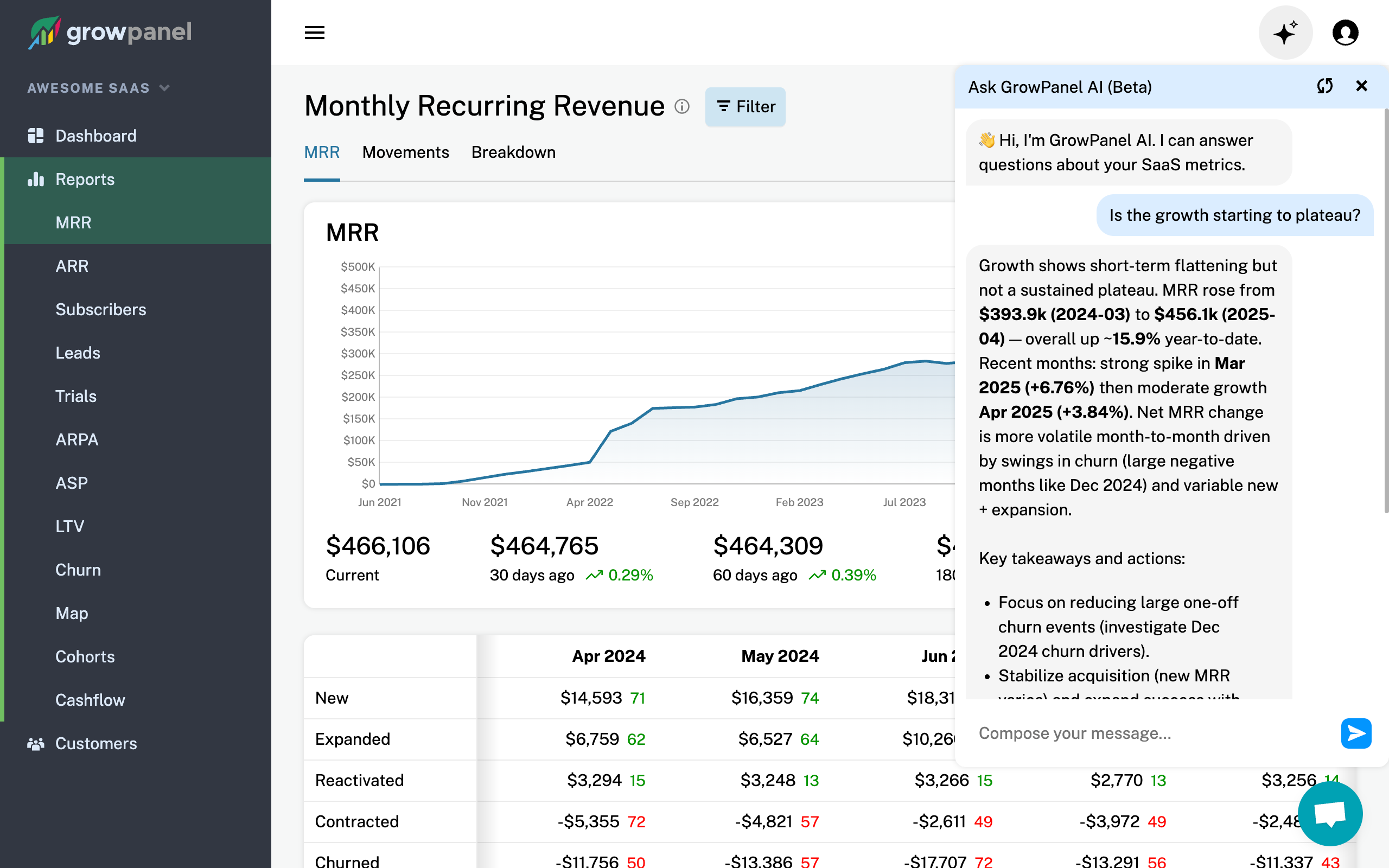Image resolution: width=1389 pixels, height=868 pixels.
Task: Restart the AI conversation with refresh icon
Action: [x=1326, y=86]
